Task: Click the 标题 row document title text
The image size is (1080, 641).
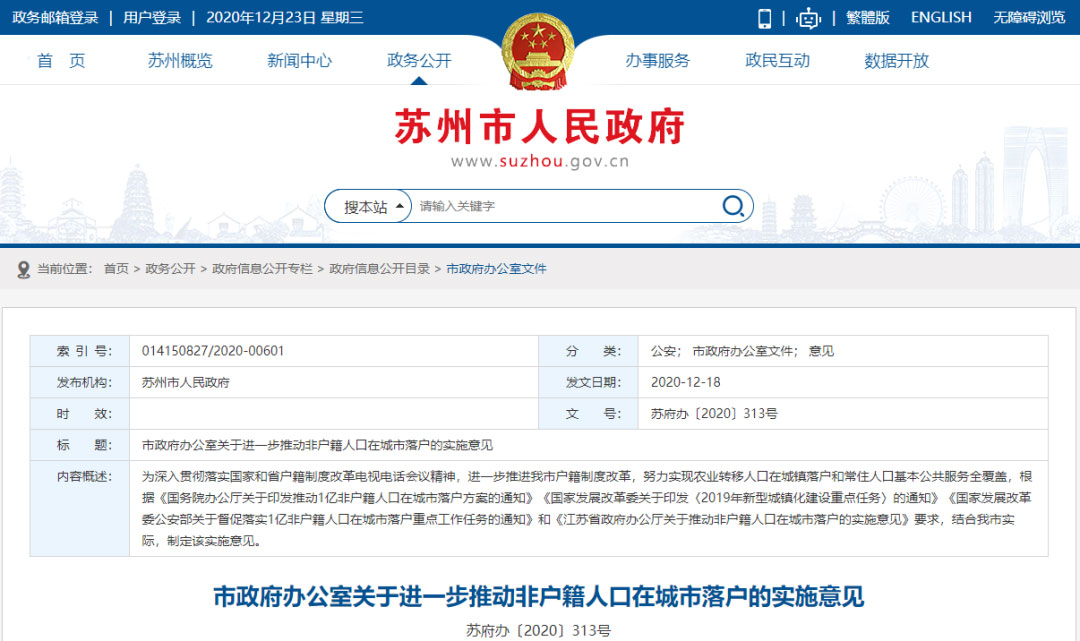Action: tap(317, 445)
